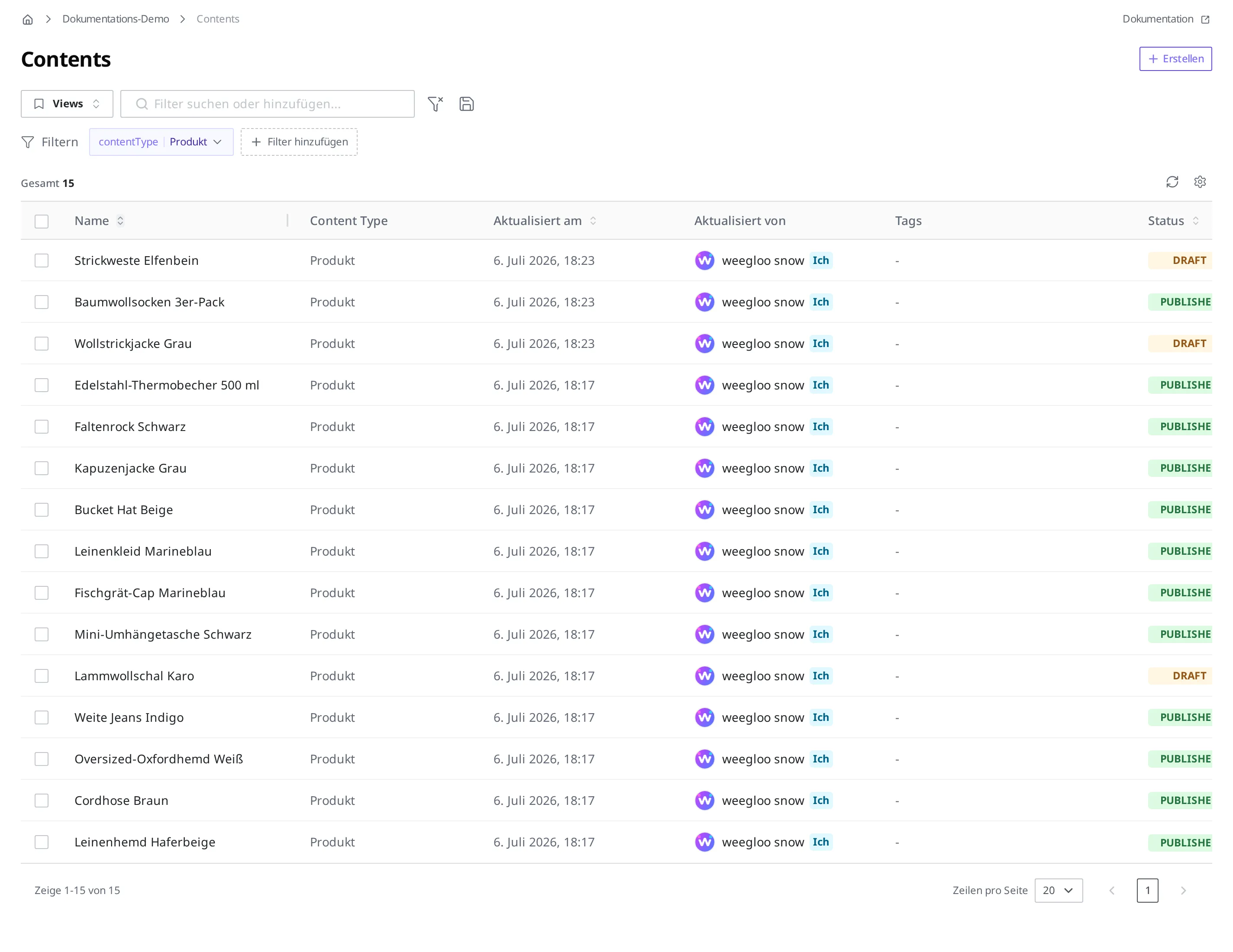Sort by Name column arrows

pos(120,221)
